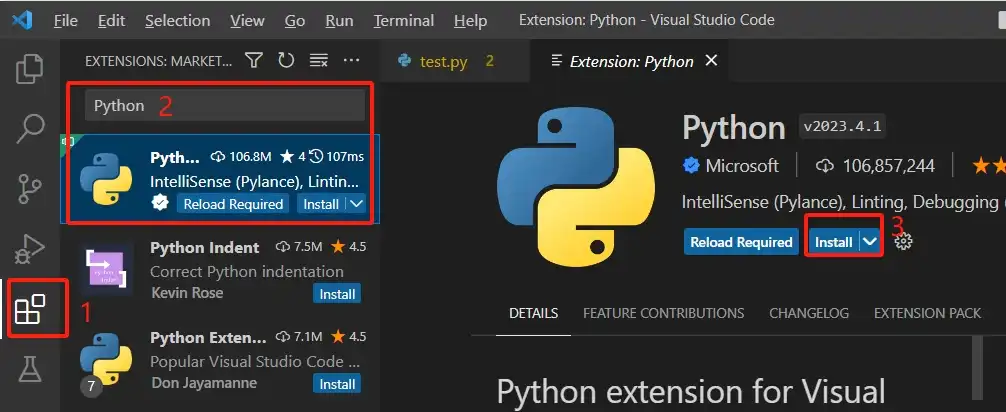Open the Explorer view in activity bar
1006x412 pixels.
point(30,69)
